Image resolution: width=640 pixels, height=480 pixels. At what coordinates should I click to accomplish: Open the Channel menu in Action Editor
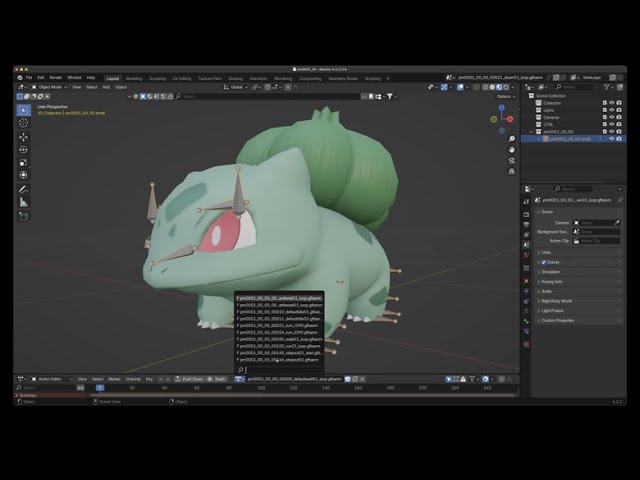point(133,379)
